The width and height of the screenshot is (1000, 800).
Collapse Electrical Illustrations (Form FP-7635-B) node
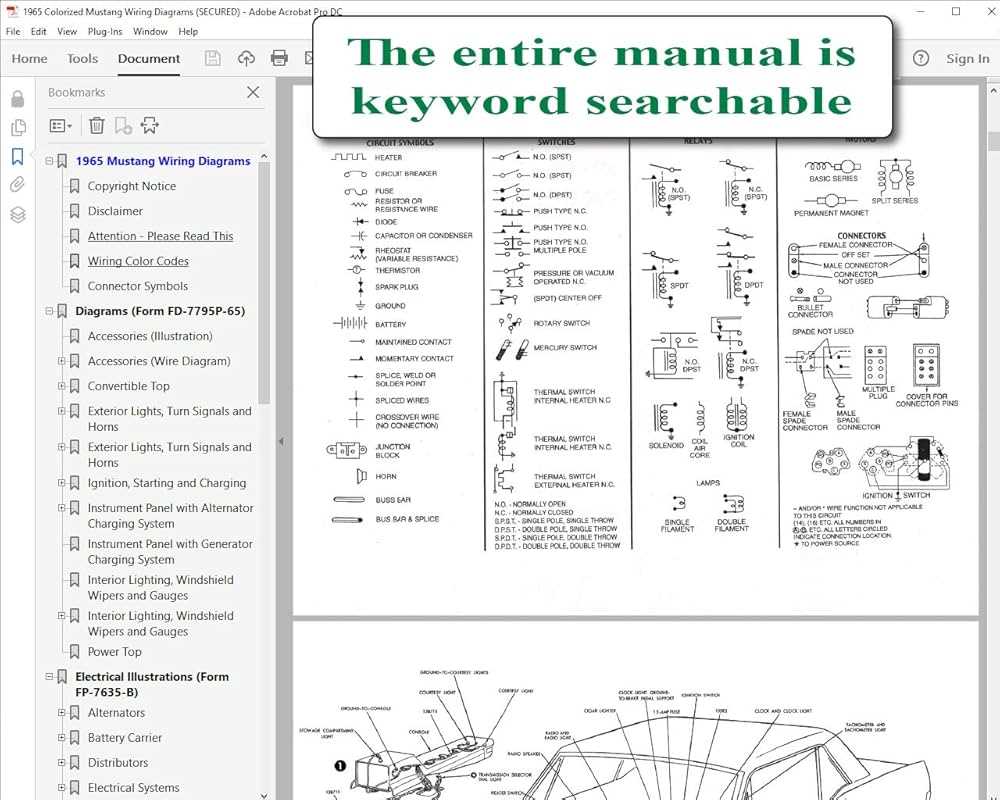point(49,676)
